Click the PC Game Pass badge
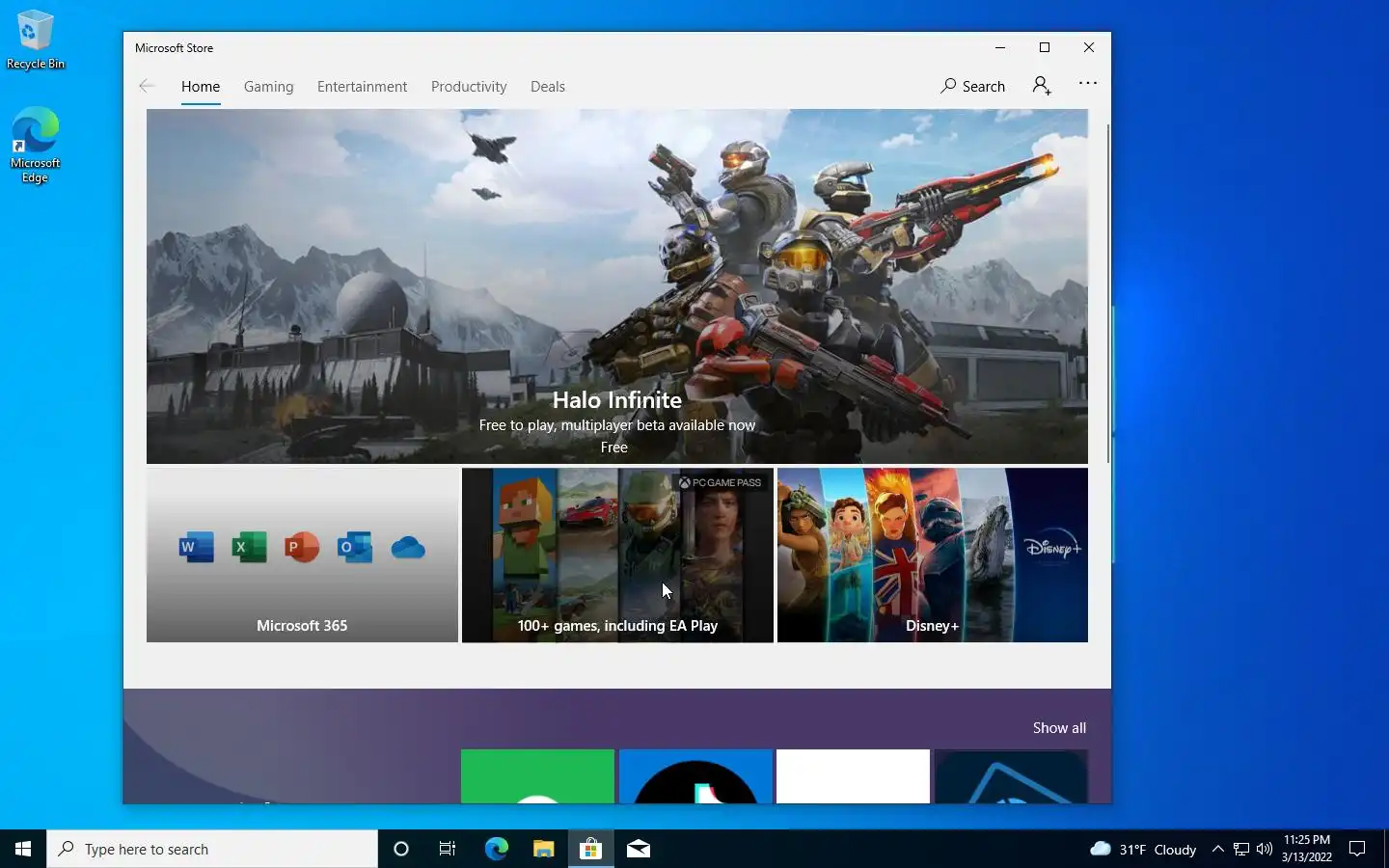 [x=720, y=482]
